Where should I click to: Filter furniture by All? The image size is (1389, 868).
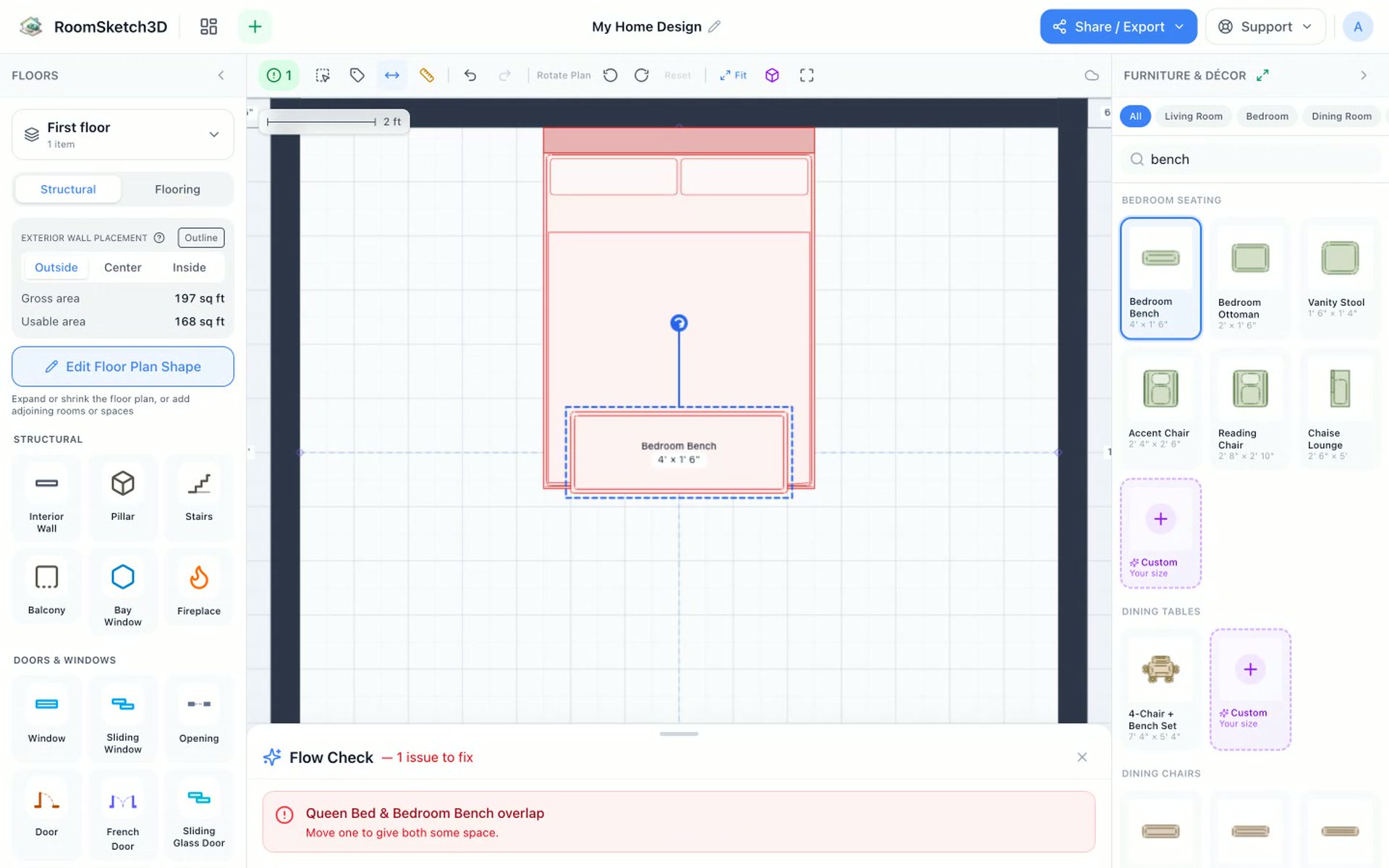pos(1135,116)
